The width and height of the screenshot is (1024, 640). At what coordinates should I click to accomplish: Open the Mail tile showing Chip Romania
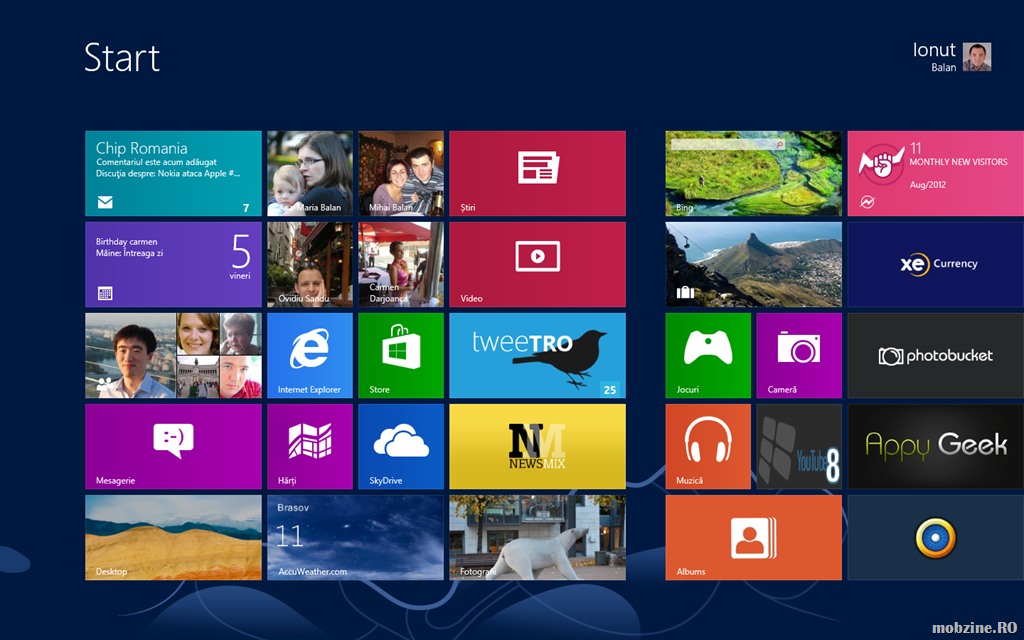point(173,173)
